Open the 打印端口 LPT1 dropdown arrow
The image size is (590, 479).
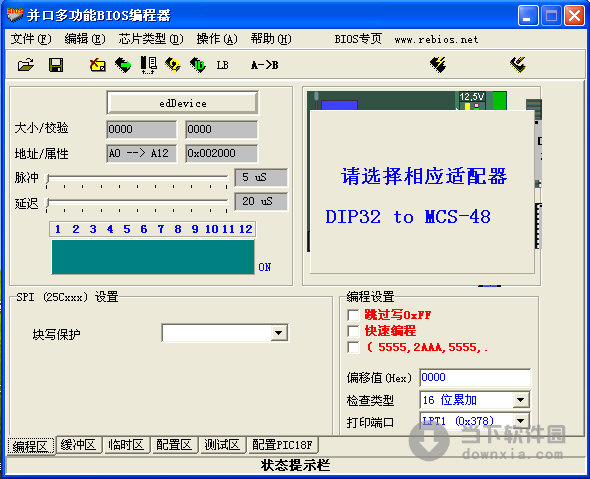(521, 421)
